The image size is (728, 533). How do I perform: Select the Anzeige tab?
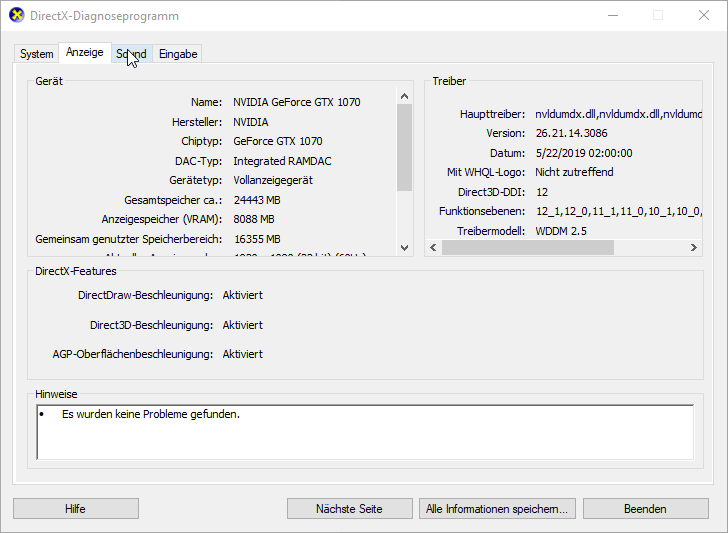click(84, 52)
